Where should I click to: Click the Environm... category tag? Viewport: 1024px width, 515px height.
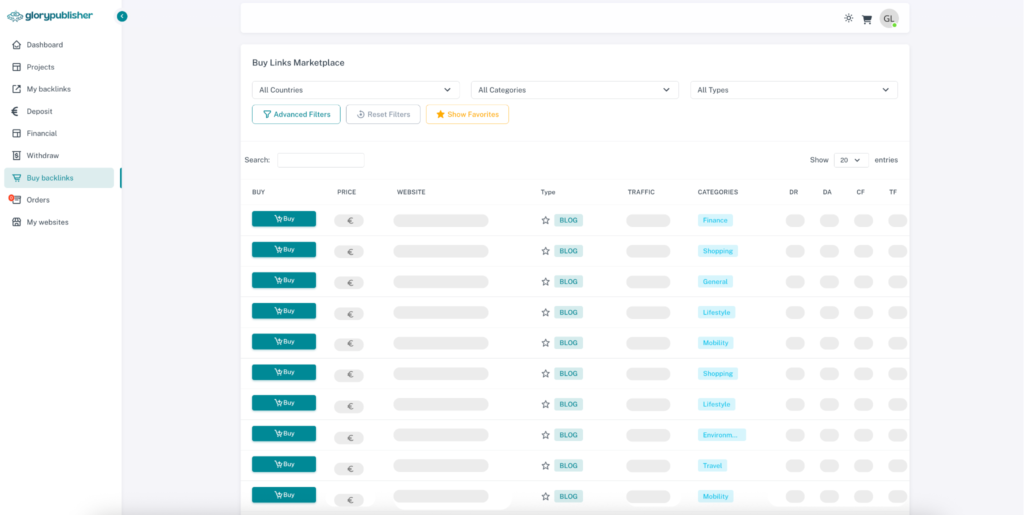722,435
